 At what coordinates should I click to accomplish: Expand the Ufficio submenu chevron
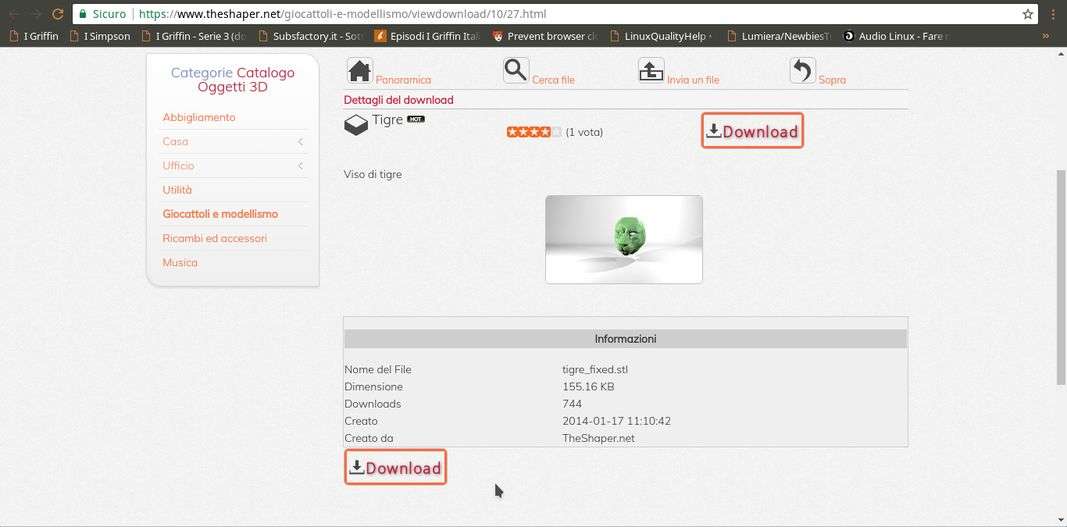coord(300,165)
